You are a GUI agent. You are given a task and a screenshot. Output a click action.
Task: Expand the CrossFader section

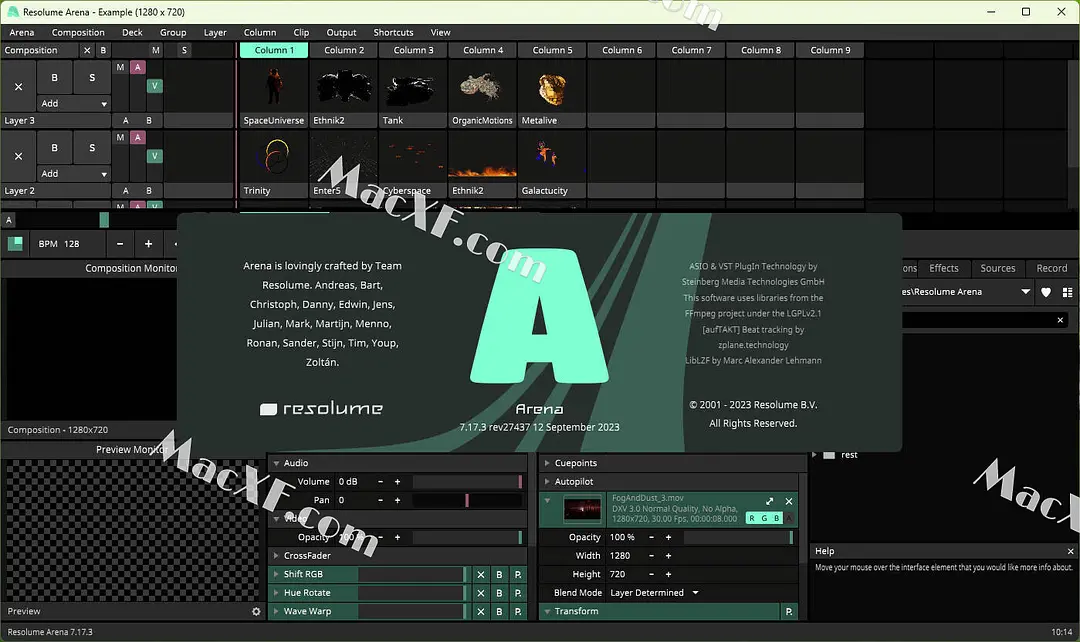click(276, 556)
